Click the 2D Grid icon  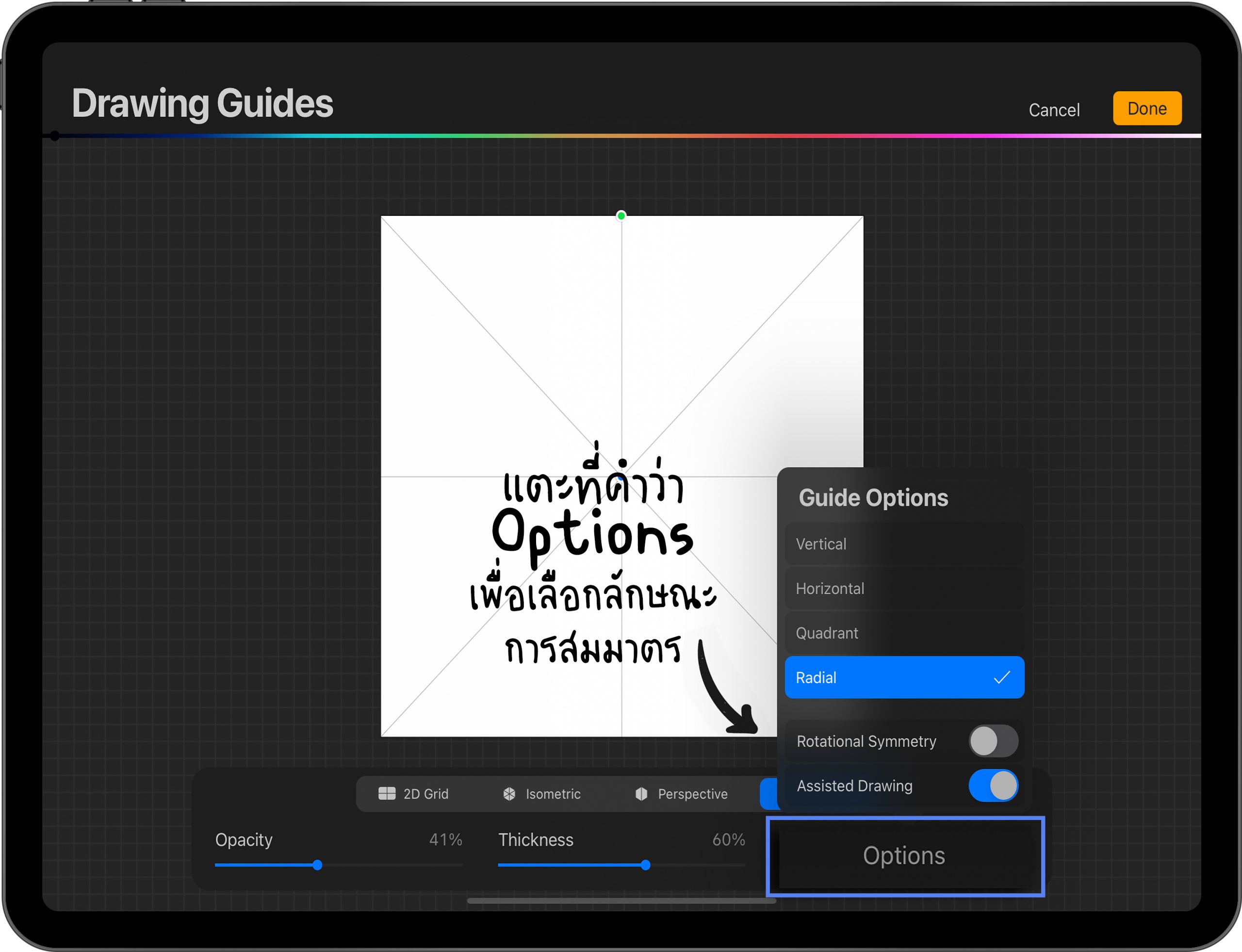[386, 793]
